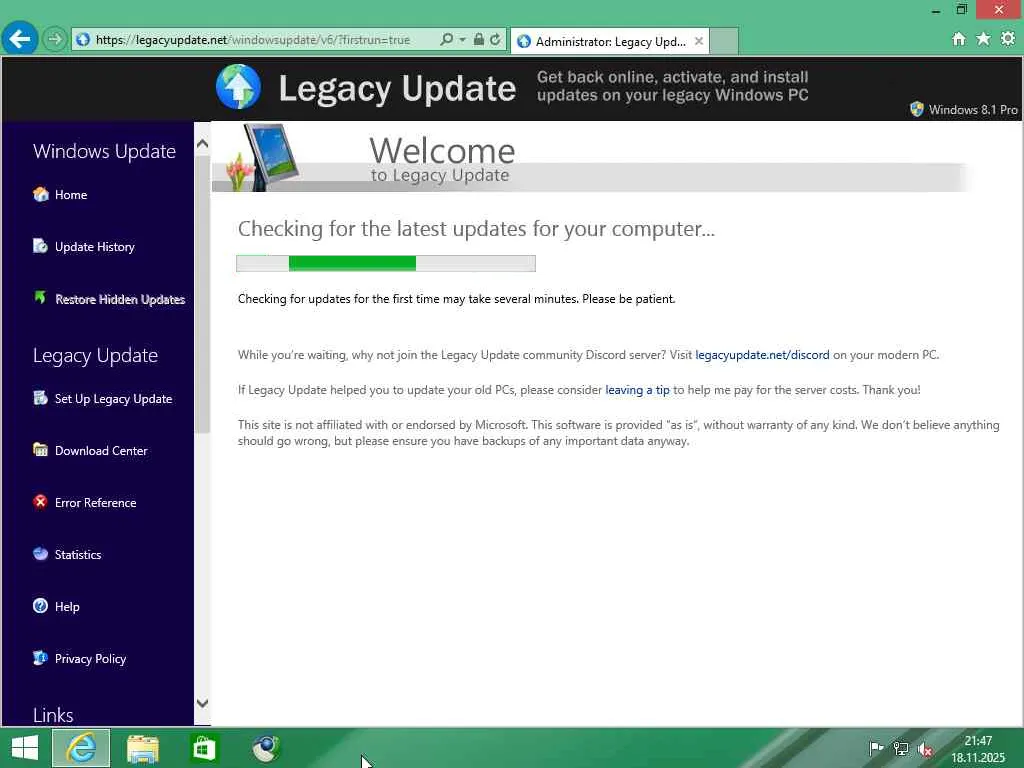The image size is (1024, 768).
Task: Click the Download Center folder icon
Action: pos(40,449)
